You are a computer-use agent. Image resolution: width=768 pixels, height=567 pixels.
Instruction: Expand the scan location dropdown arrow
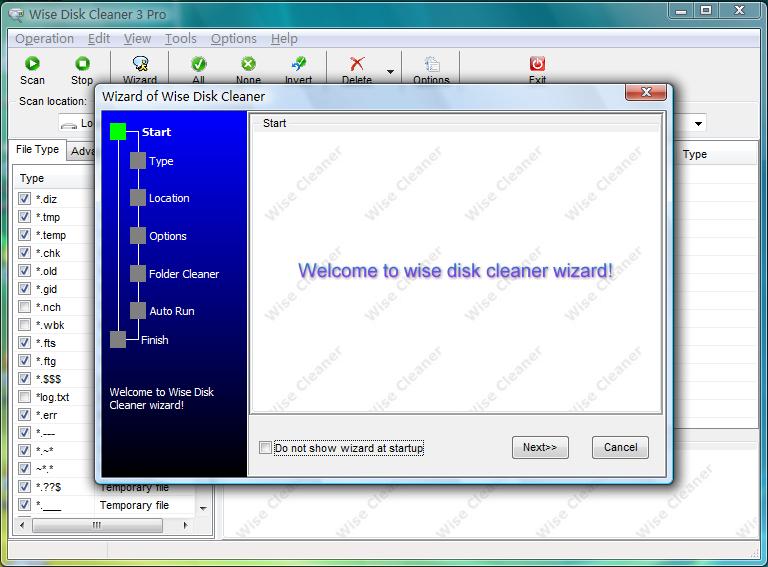pyautogui.click(x=698, y=123)
